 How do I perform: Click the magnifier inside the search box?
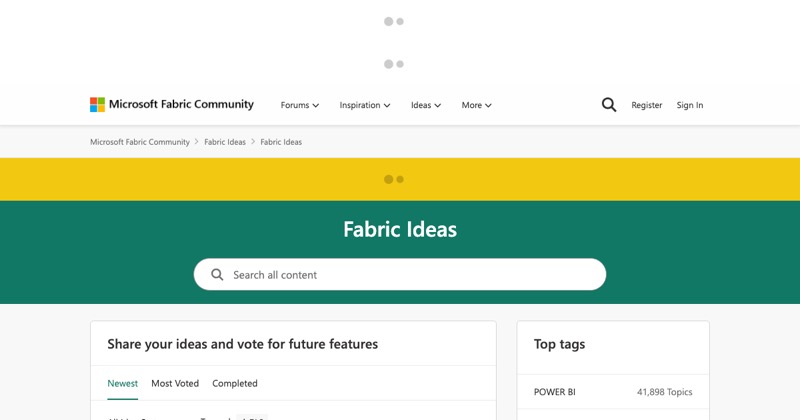click(x=217, y=275)
